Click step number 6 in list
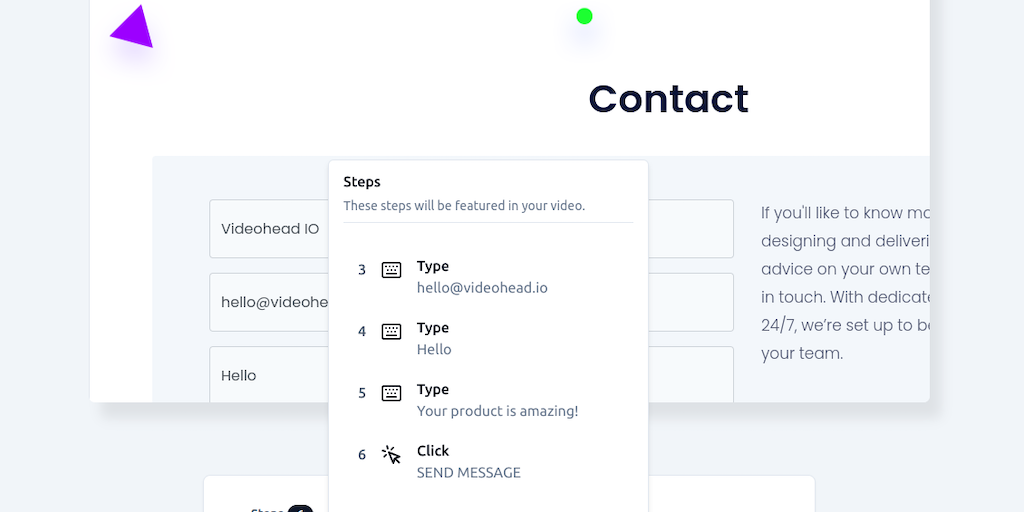This screenshot has width=1024, height=512. point(362,455)
